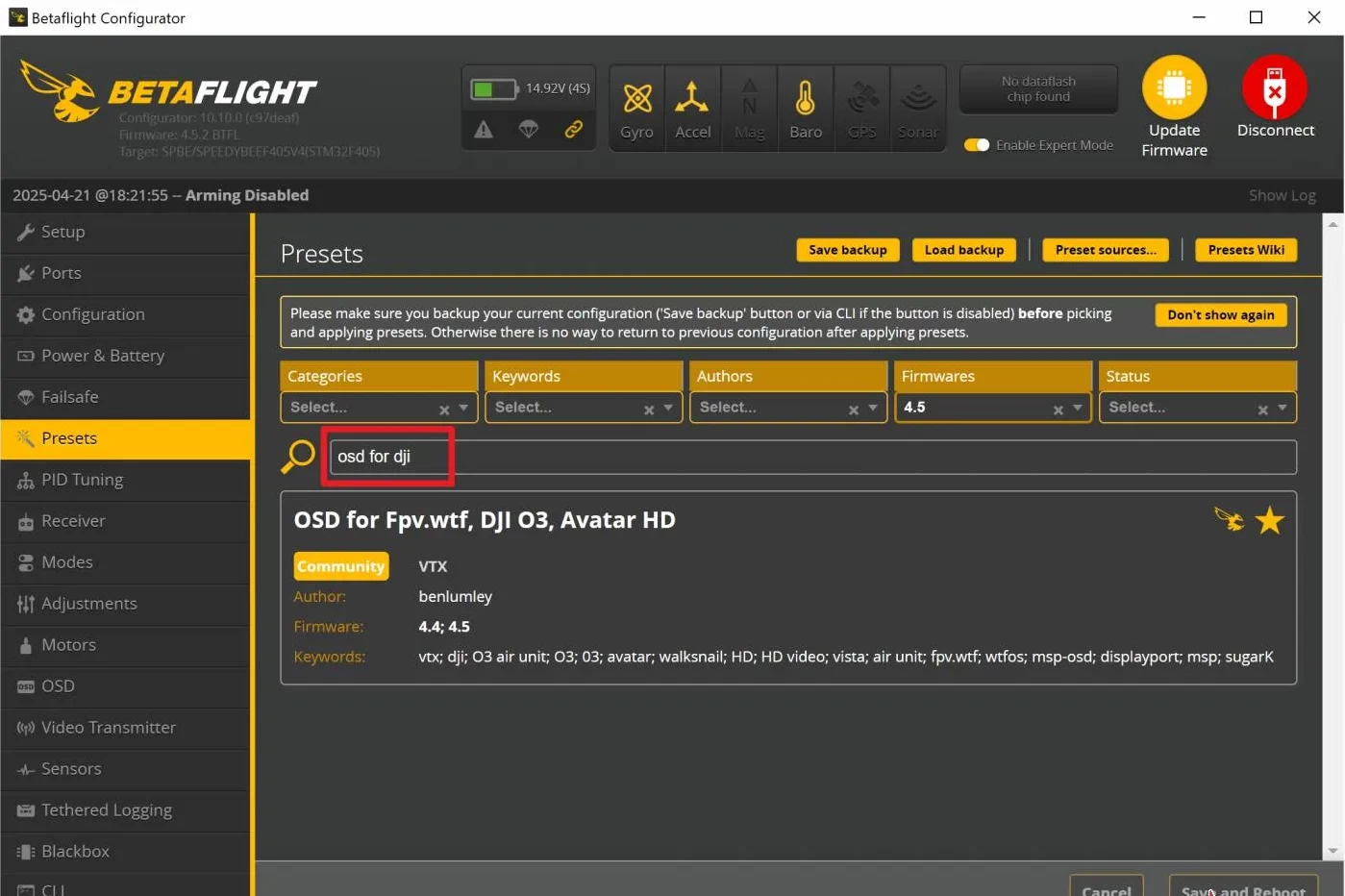The image size is (1345, 896).
Task: Open the Ports tab
Action: [126, 273]
